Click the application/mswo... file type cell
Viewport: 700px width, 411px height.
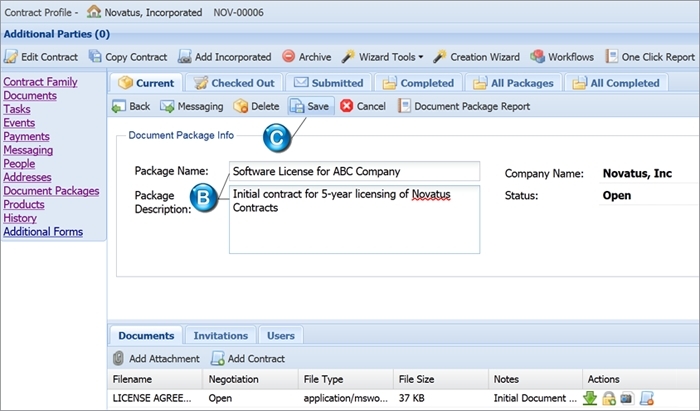click(346, 398)
